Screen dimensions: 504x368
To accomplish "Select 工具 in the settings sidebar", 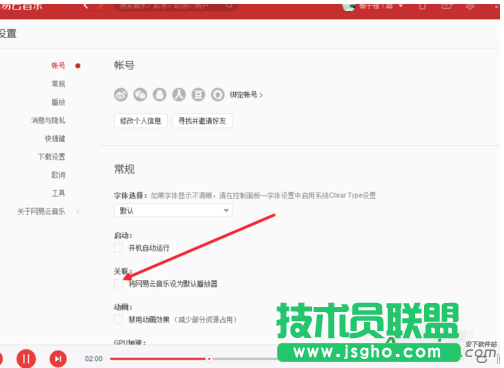I will (x=58, y=193).
